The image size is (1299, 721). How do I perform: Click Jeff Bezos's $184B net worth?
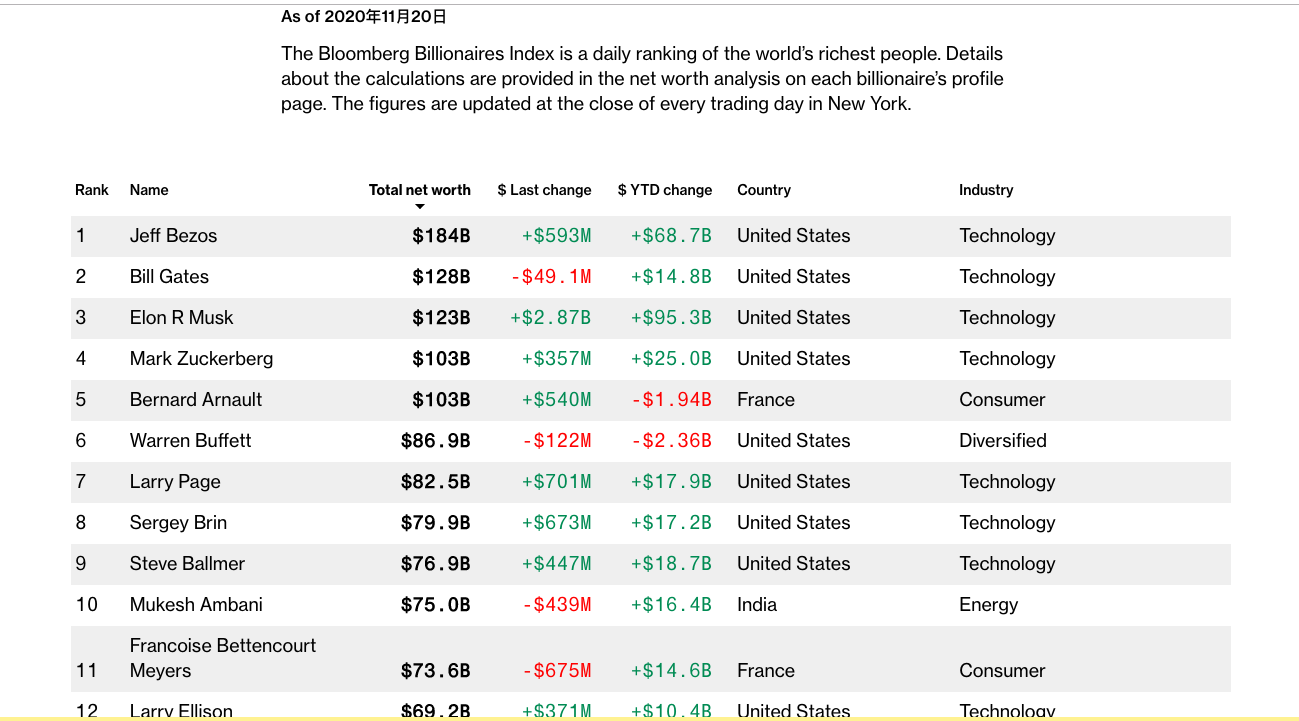click(x=441, y=236)
